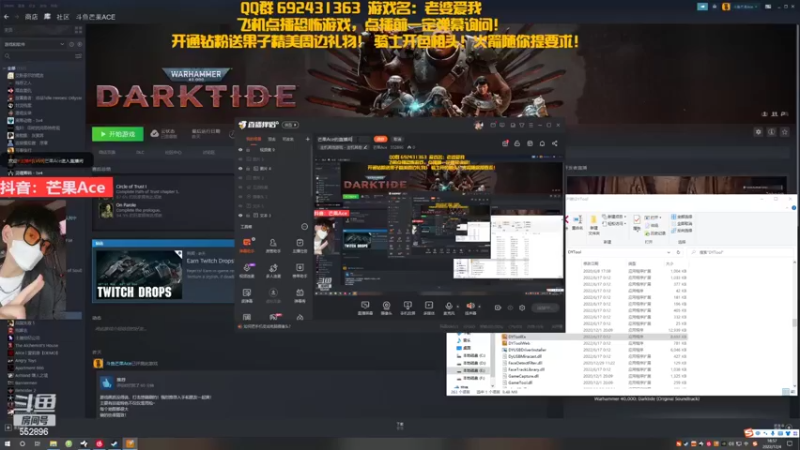Viewport: 800px width, 450px height.
Task: Open Earn Twitch Drops news link
Action: click(x=210, y=261)
